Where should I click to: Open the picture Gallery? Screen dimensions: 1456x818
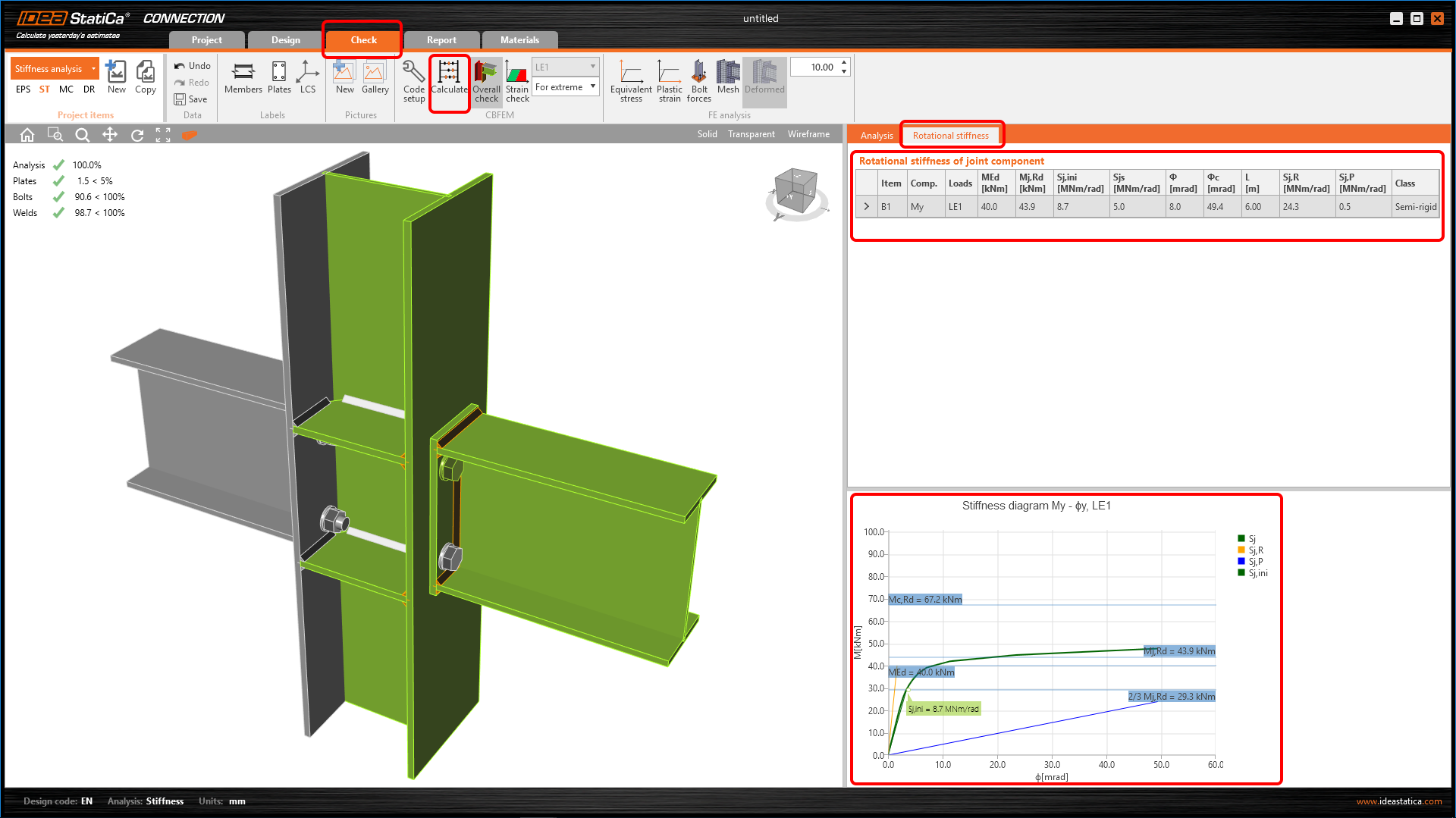click(375, 79)
